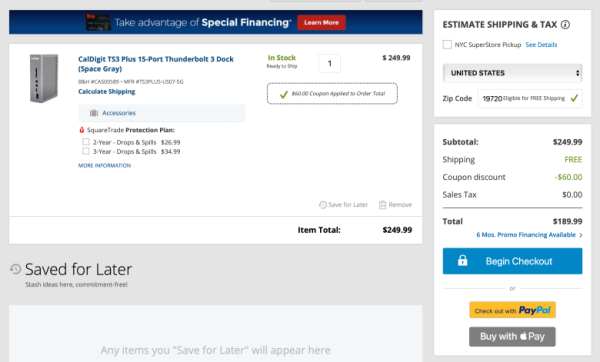Click the Saved for Later history icon
The width and height of the screenshot is (600, 362).
pyautogui.click(x=16, y=269)
